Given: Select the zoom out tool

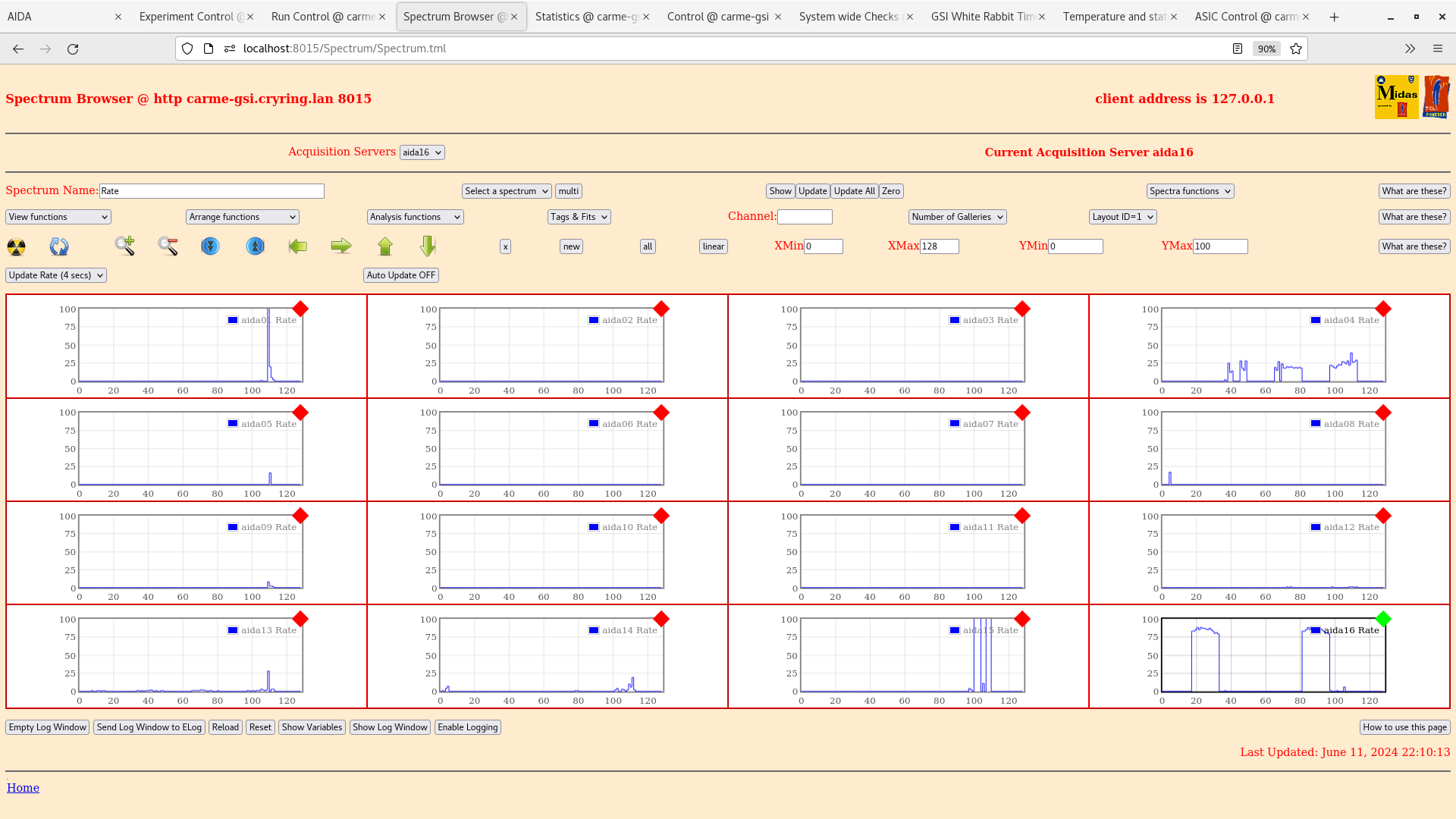Looking at the screenshot, I should tap(168, 246).
